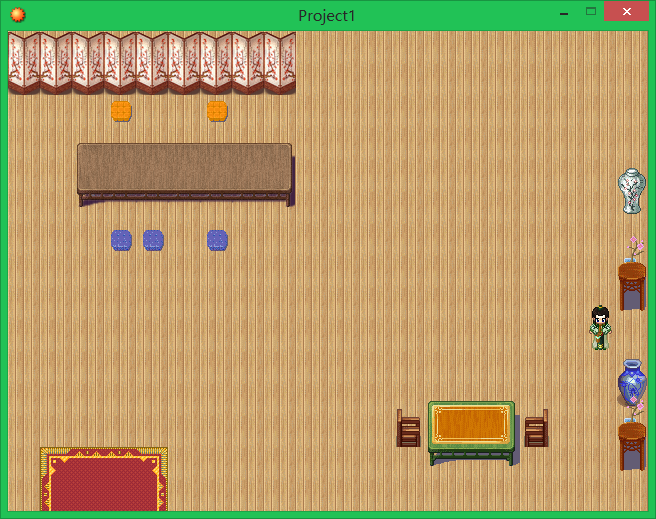Close the Project1 window

tap(626, 11)
